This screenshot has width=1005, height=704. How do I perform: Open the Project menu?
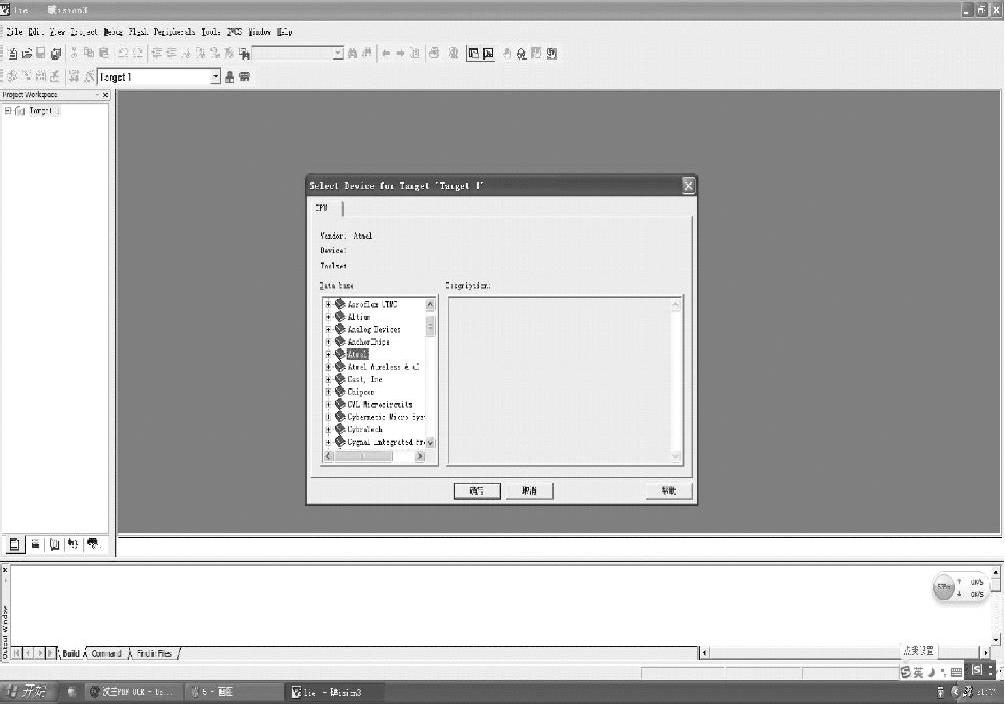(84, 31)
